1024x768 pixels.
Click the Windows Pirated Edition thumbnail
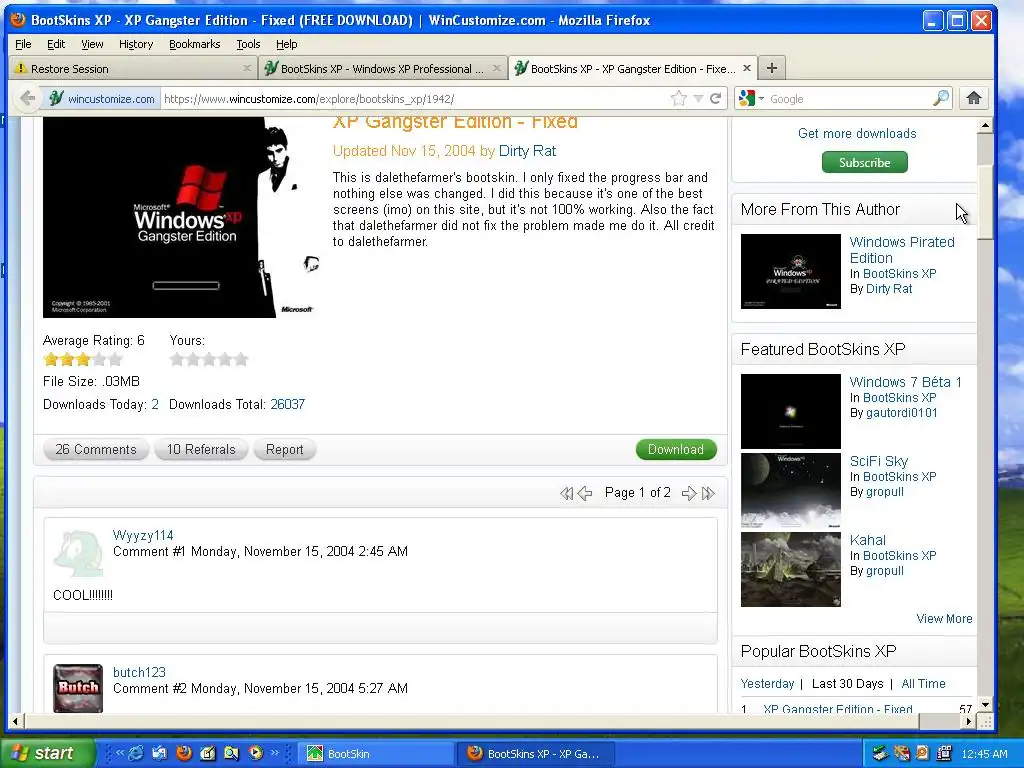tap(791, 272)
